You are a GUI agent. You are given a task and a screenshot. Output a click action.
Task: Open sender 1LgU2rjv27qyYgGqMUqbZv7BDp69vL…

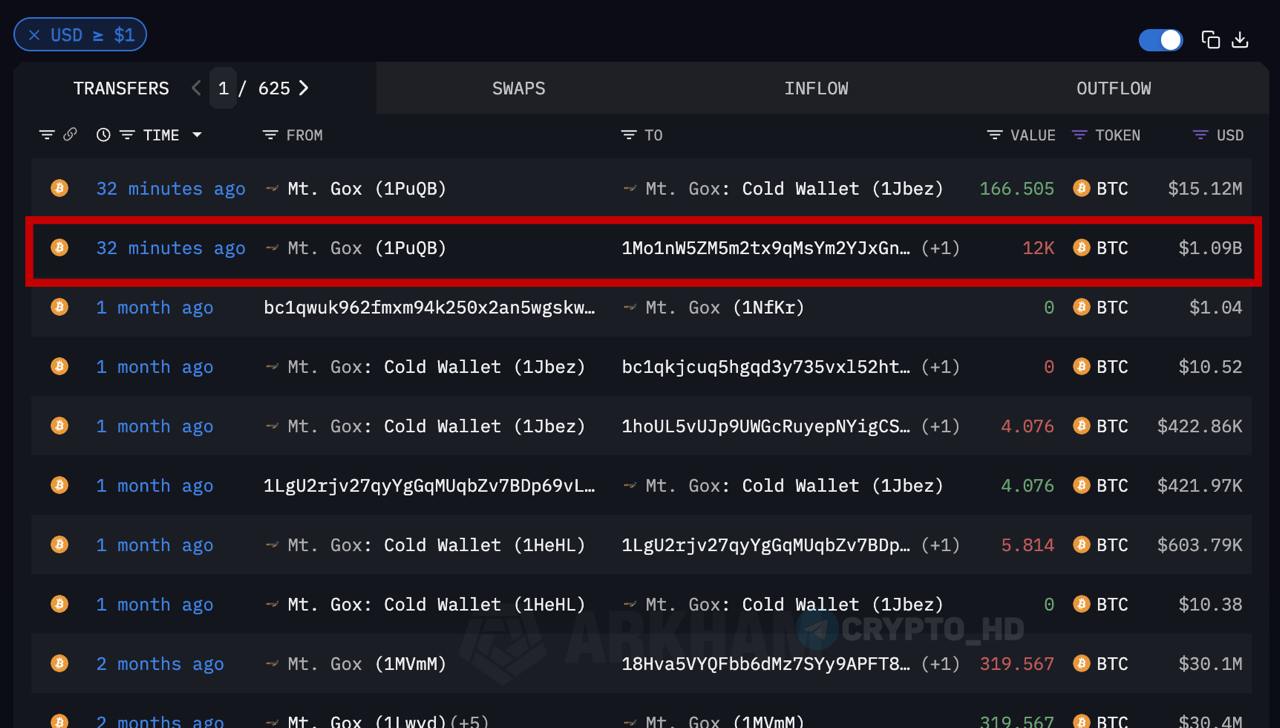429,485
